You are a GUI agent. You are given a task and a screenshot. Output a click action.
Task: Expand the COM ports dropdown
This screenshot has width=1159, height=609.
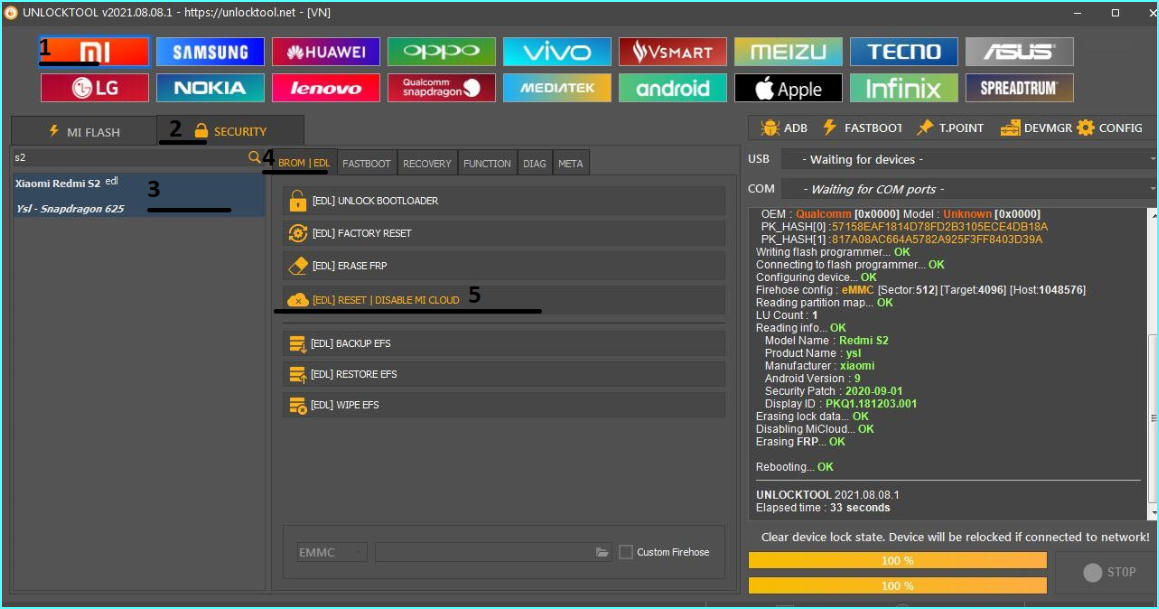[968, 189]
